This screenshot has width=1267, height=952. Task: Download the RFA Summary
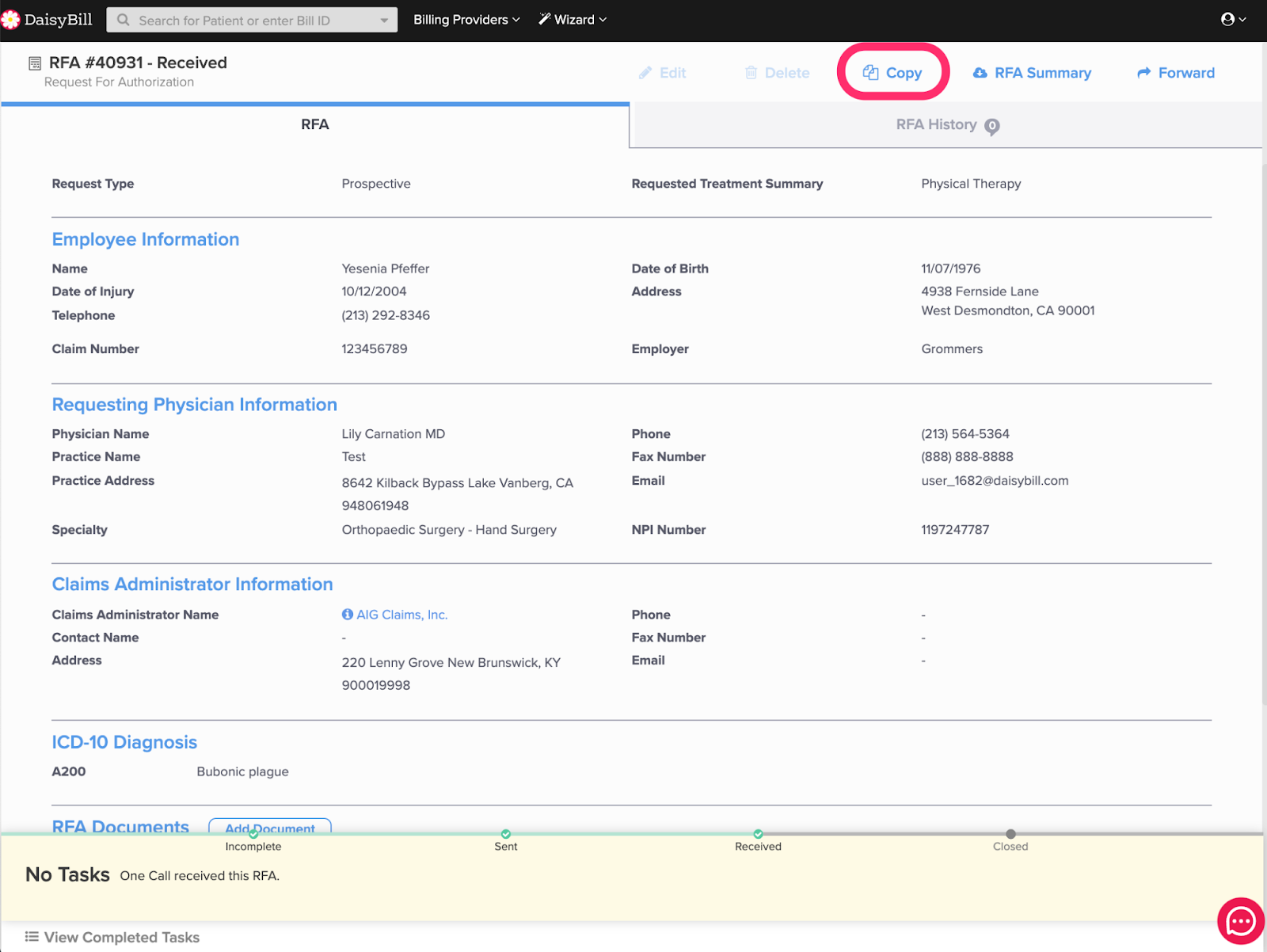(x=1032, y=73)
